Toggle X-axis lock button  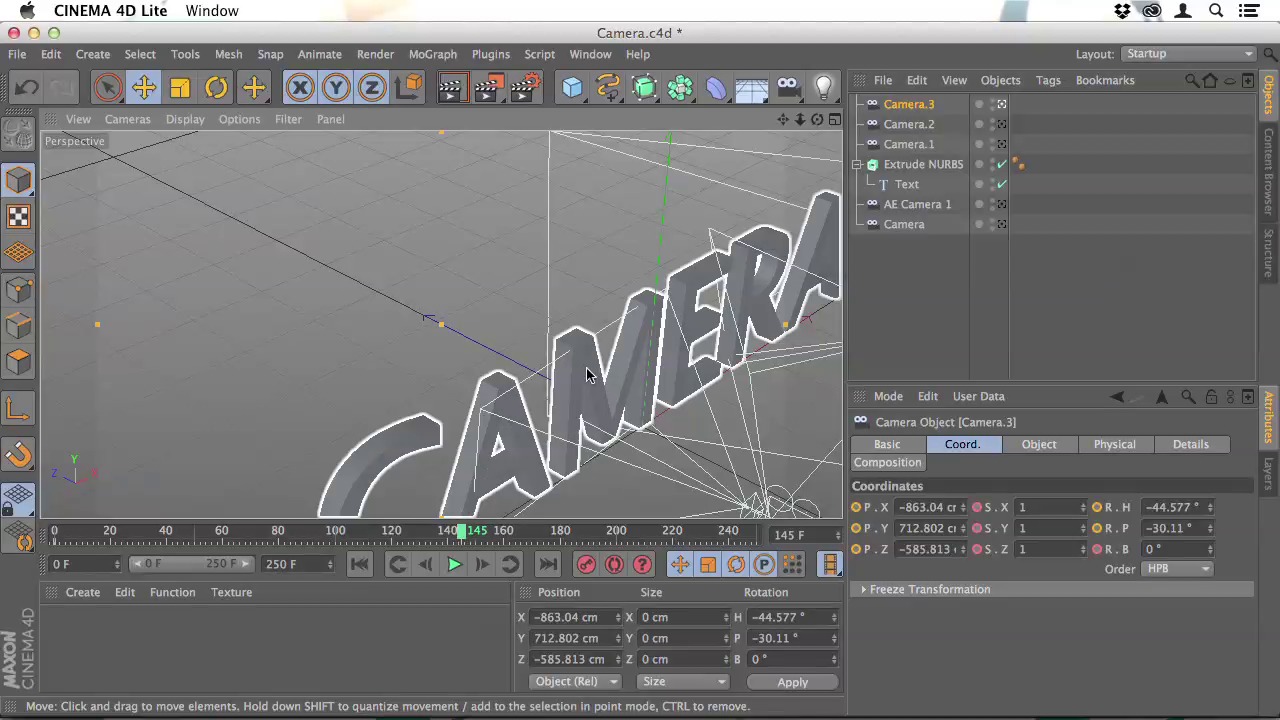(299, 88)
